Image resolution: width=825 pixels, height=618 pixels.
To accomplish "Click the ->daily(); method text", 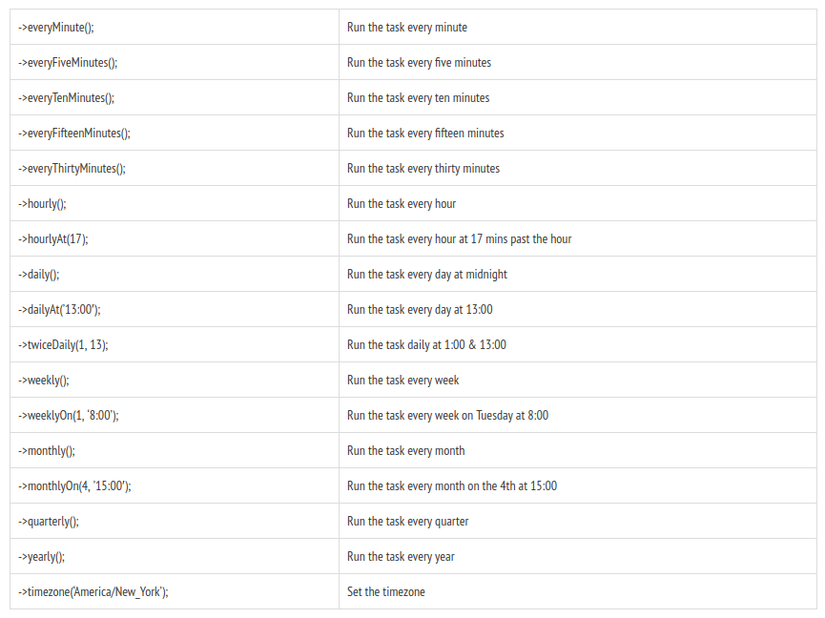I will point(39,274).
